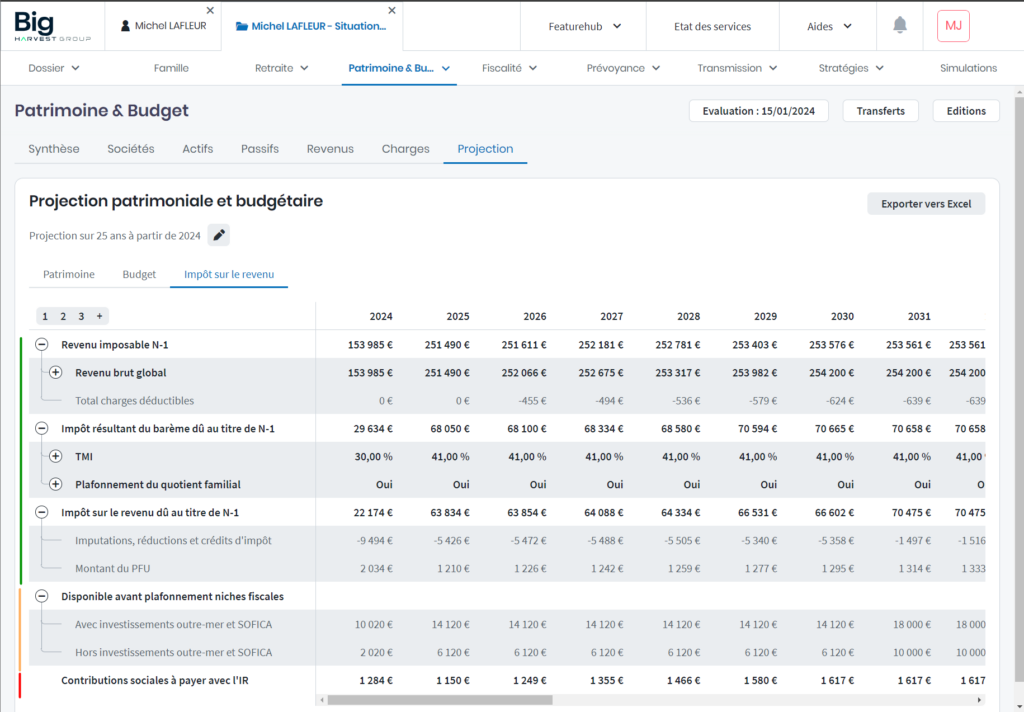Viewport: 1024px width, 712px height.
Task: Click the Big Harvest Group logo
Action: 52,26
